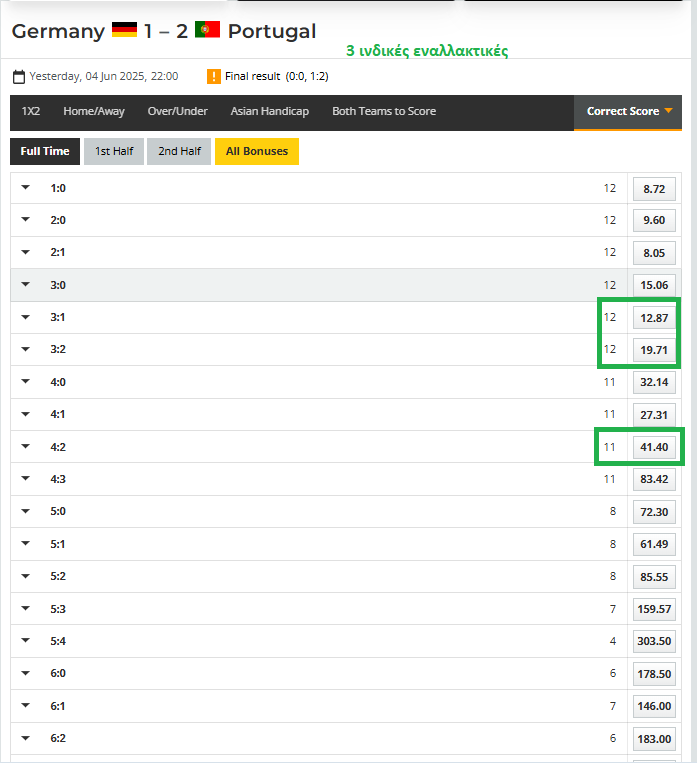Screen dimensions: 697x763
Task: Click the orange Final result warning icon
Action: pyautogui.click(x=213, y=76)
